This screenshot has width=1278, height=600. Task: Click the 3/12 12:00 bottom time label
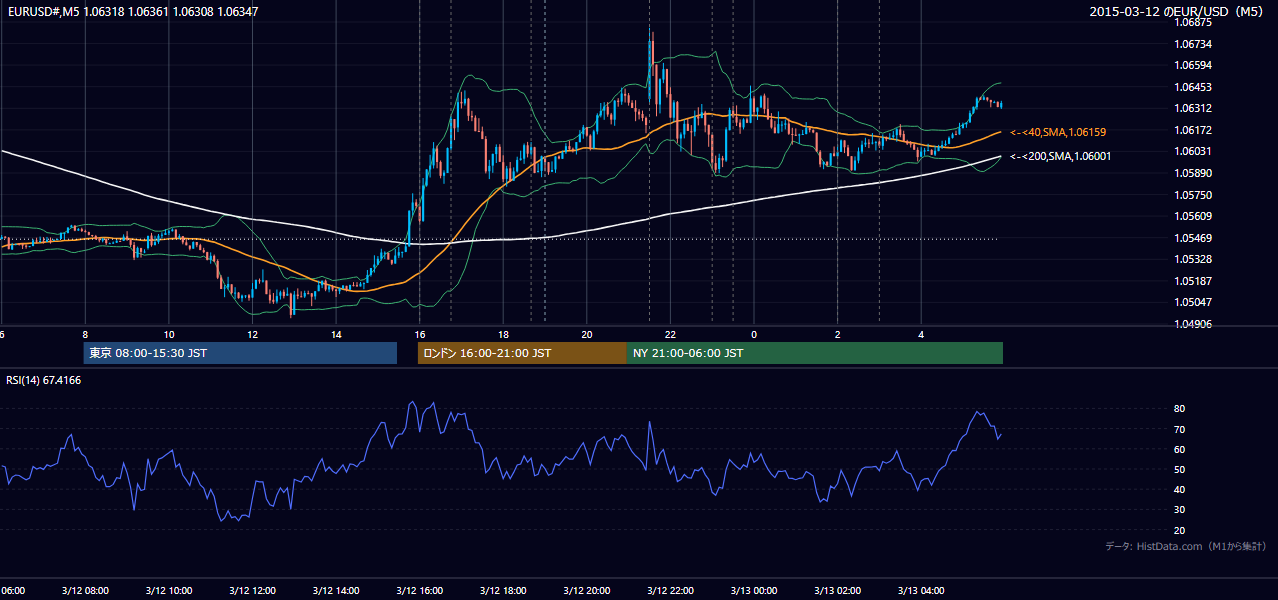click(252, 591)
